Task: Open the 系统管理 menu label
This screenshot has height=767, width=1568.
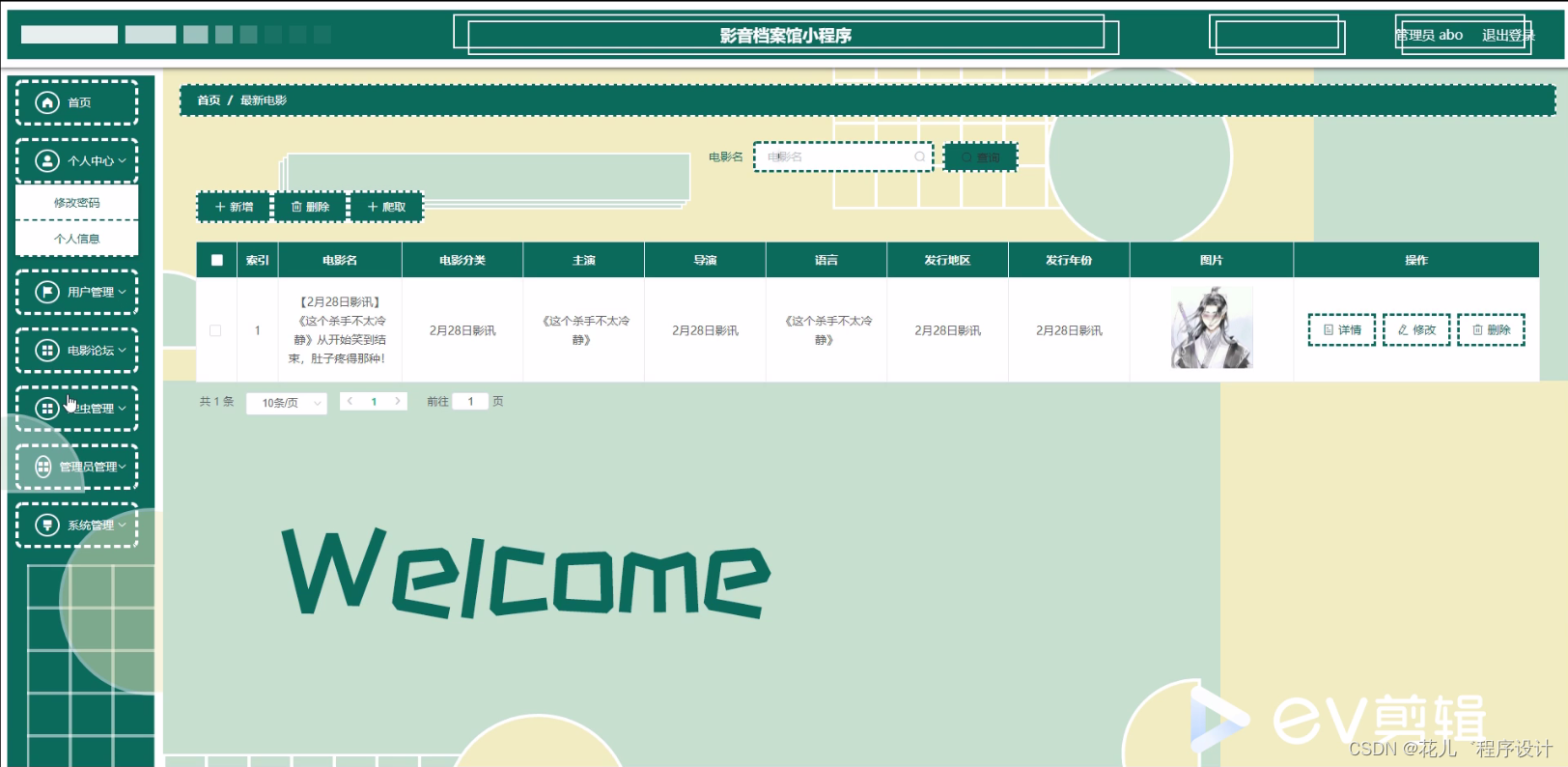Action: coord(91,526)
